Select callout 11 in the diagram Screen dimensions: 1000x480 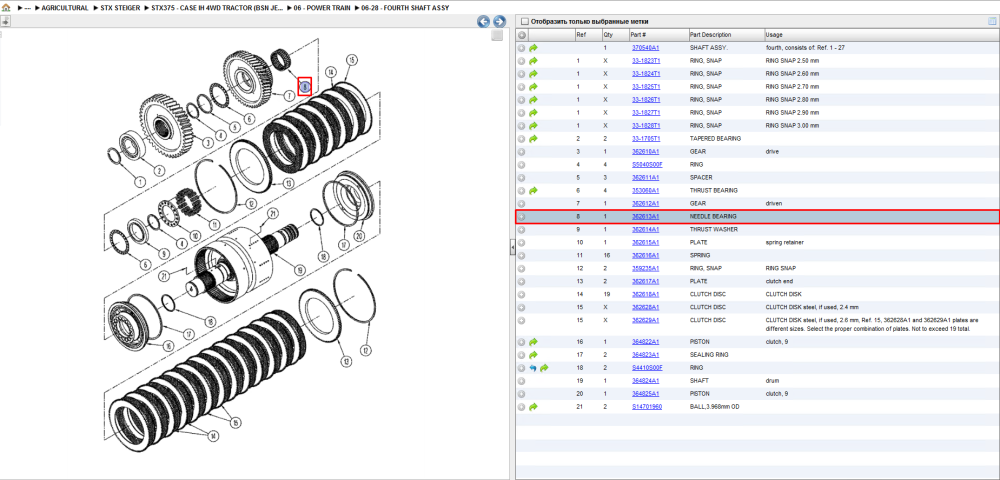(214, 225)
